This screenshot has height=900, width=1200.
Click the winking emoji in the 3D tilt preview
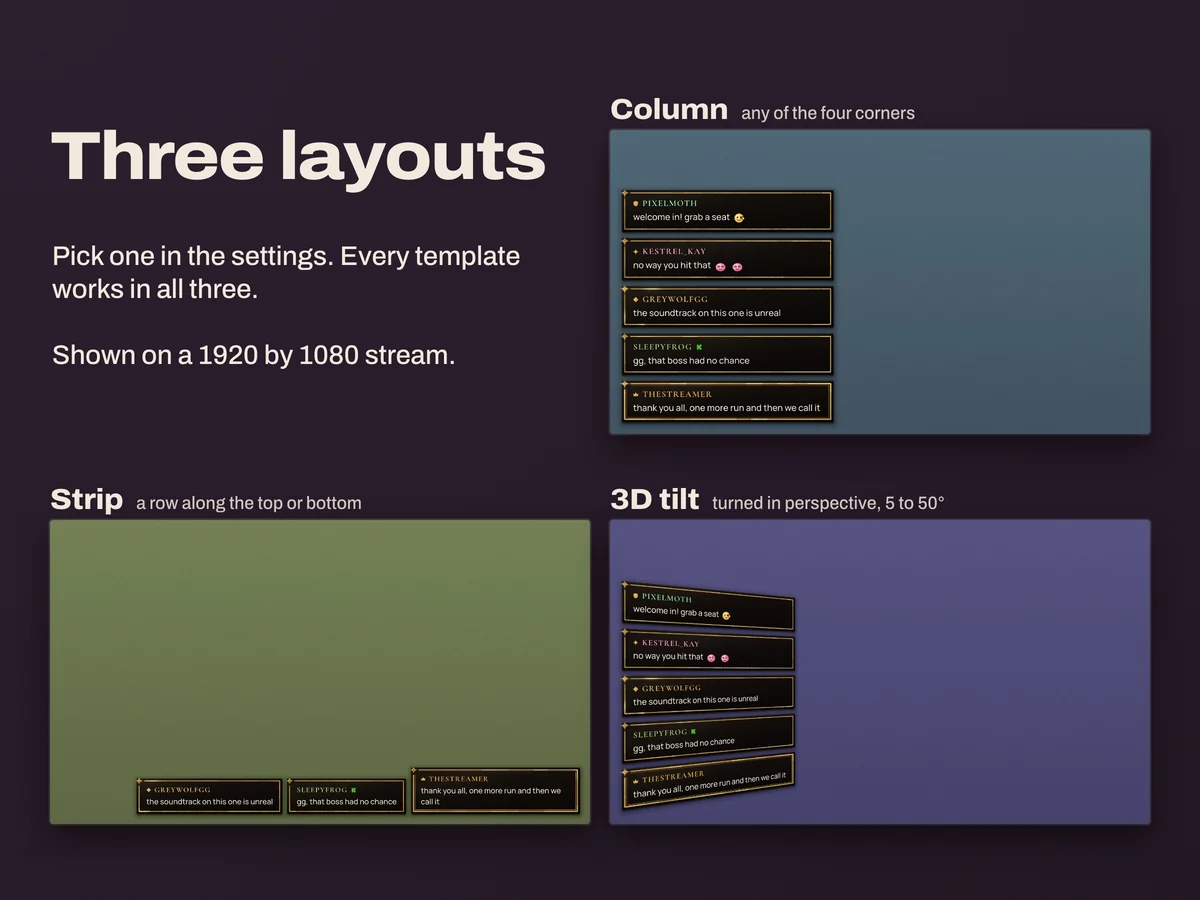pos(726,615)
